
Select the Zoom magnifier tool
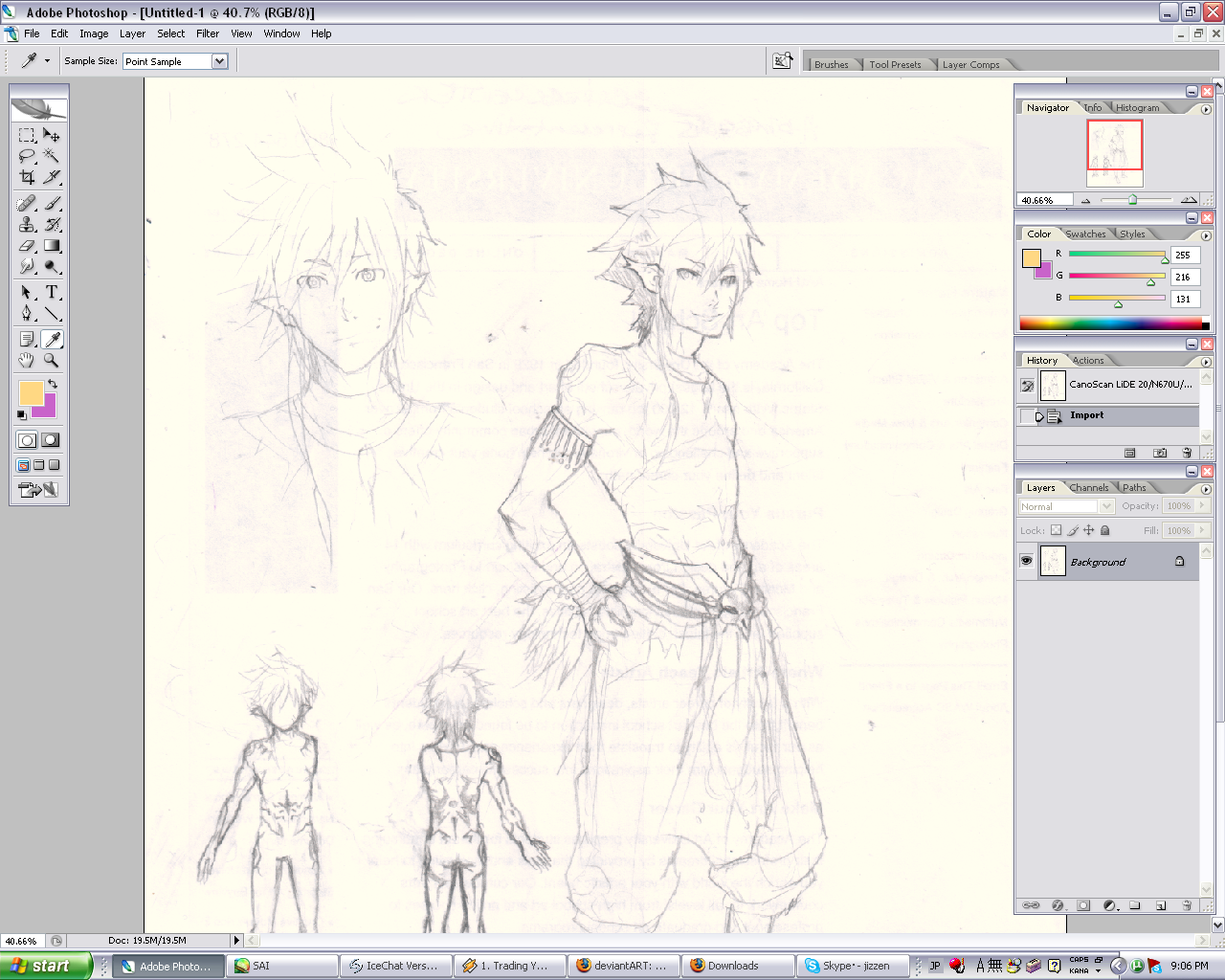[x=52, y=361]
